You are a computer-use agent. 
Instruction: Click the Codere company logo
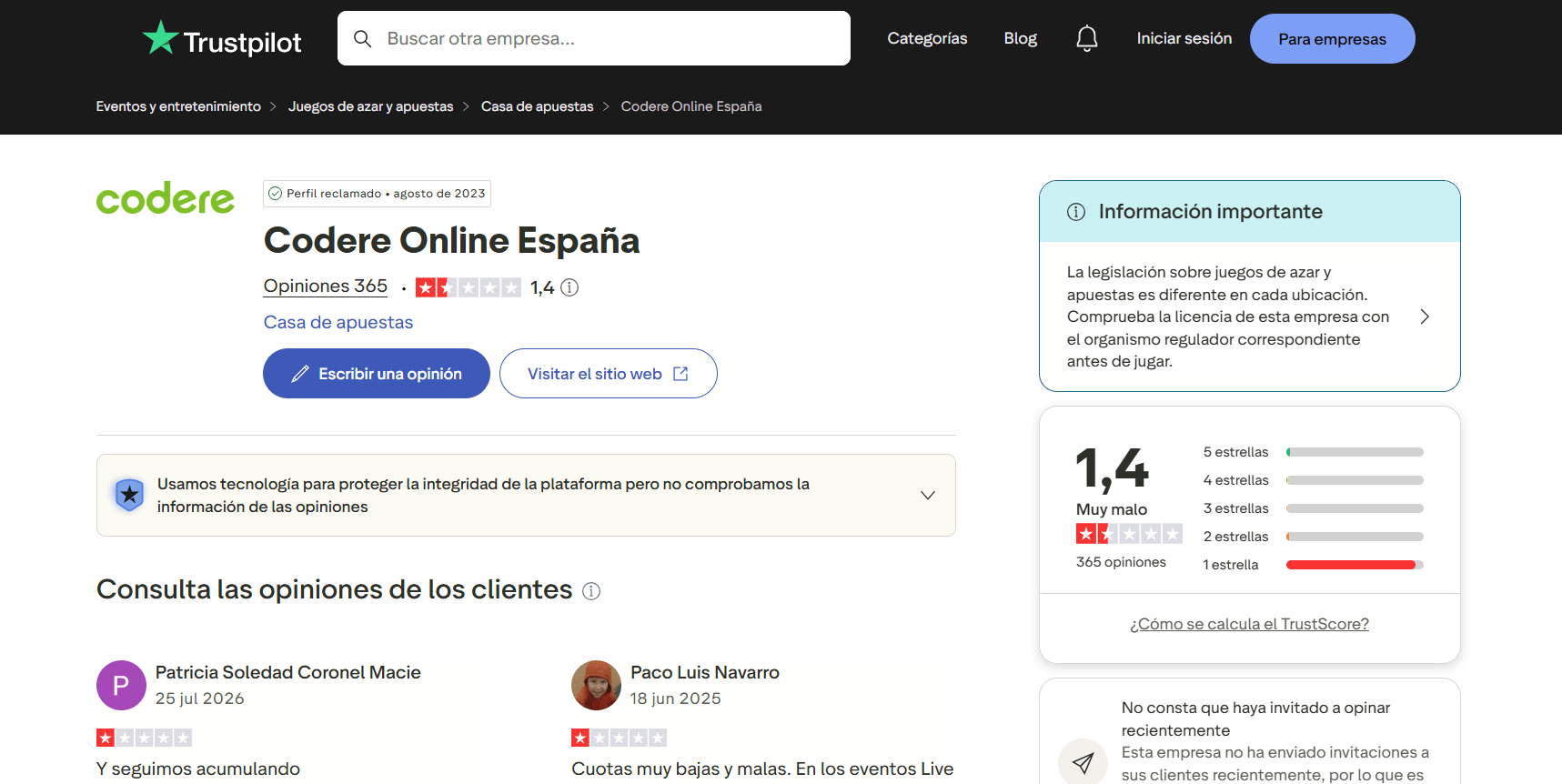[166, 198]
